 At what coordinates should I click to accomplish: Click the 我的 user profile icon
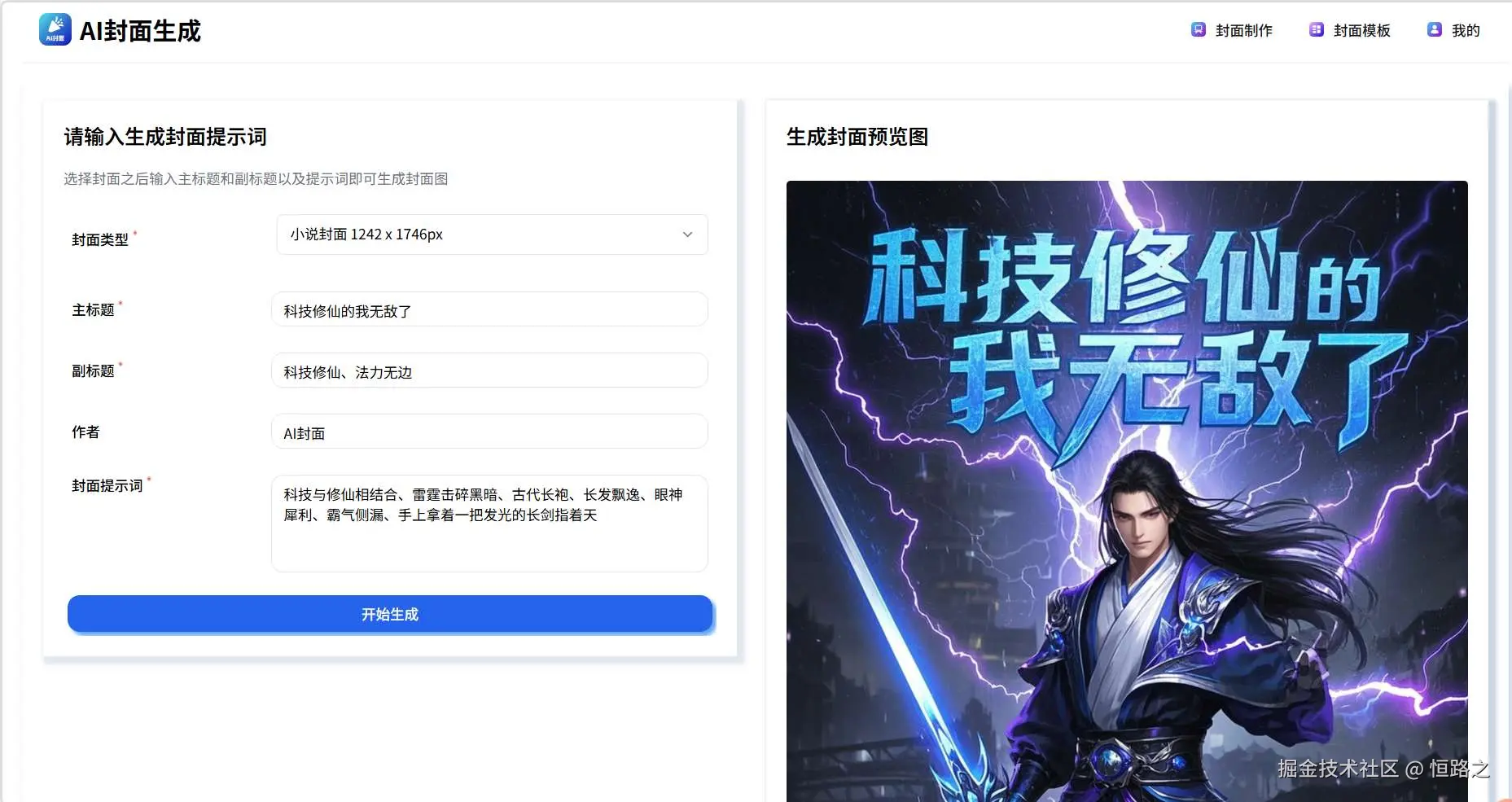tap(1435, 30)
